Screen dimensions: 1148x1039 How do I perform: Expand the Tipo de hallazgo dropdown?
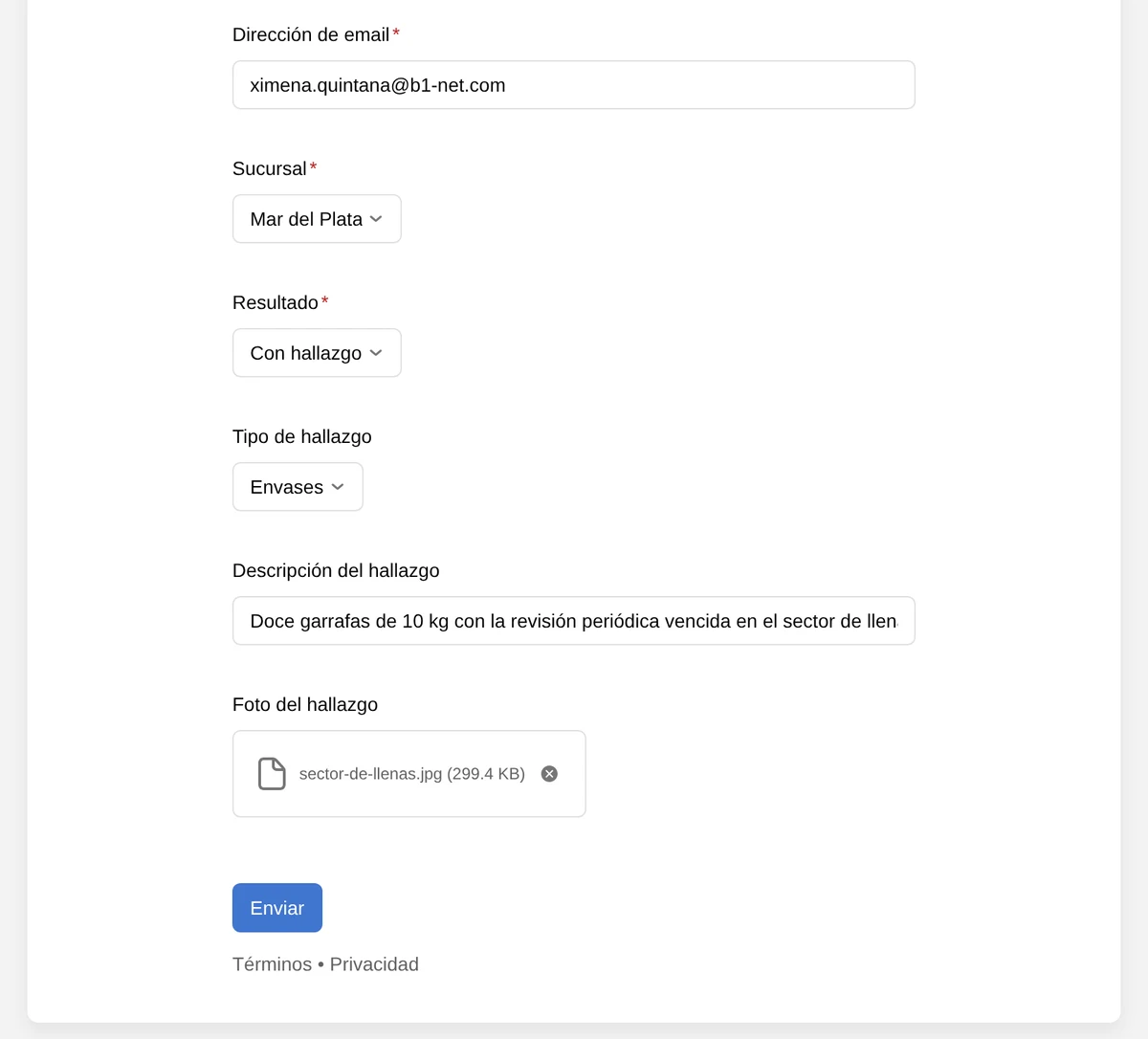(298, 487)
